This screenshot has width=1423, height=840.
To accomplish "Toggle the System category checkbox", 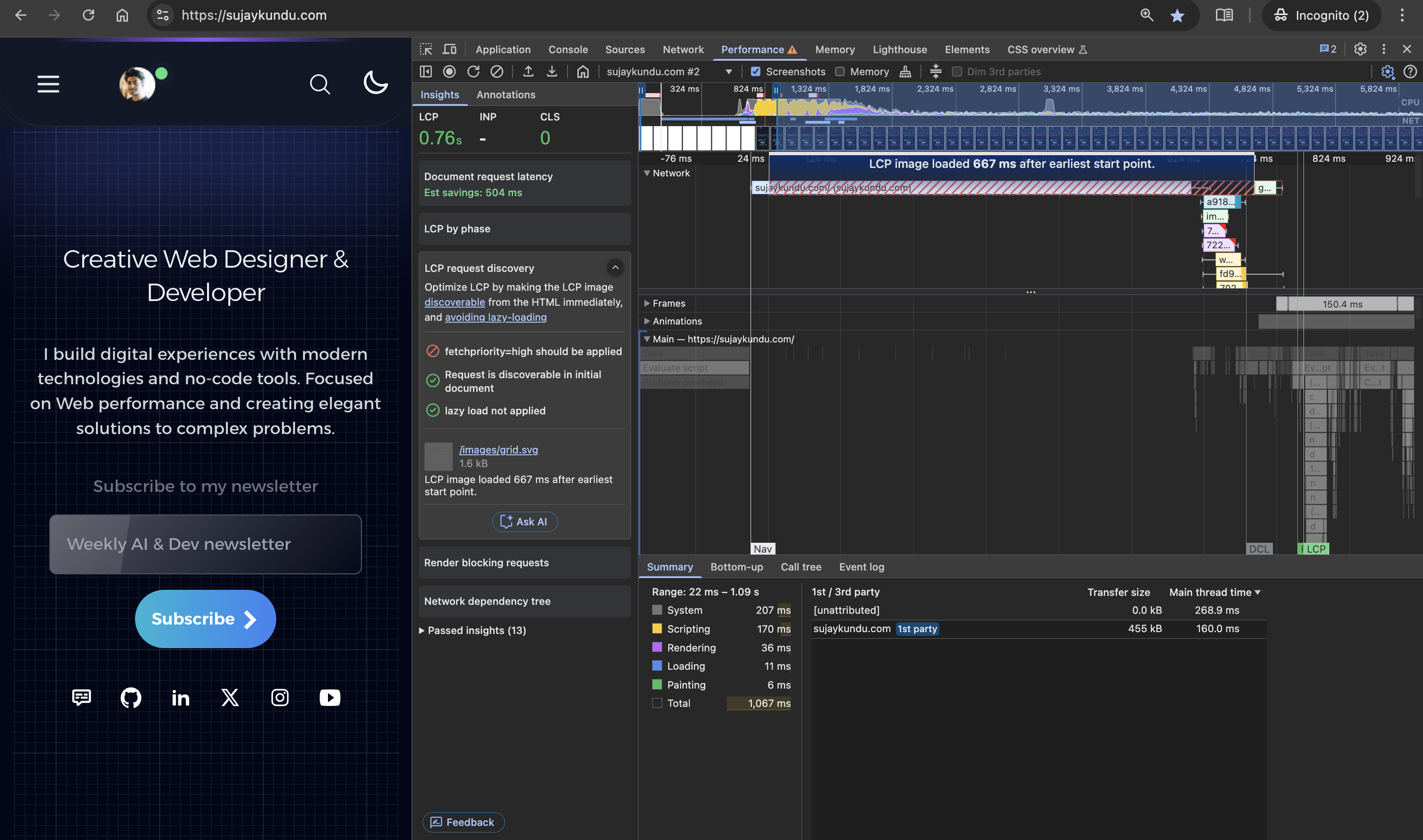I will pyautogui.click(x=657, y=610).
